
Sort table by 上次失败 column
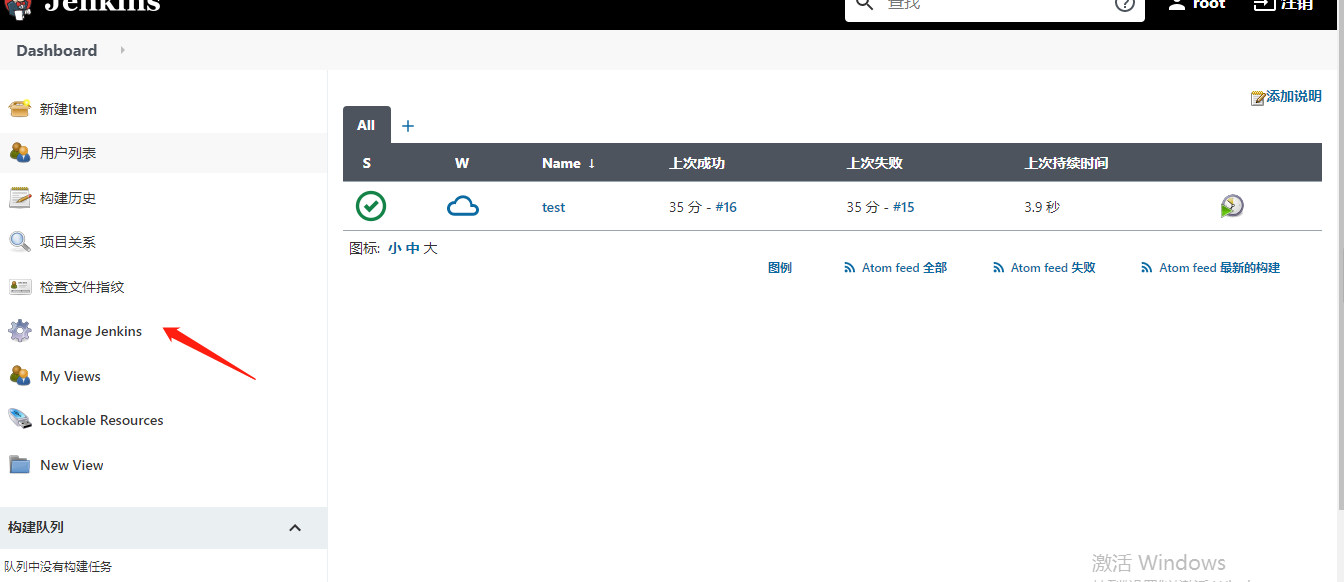point(875,163)
